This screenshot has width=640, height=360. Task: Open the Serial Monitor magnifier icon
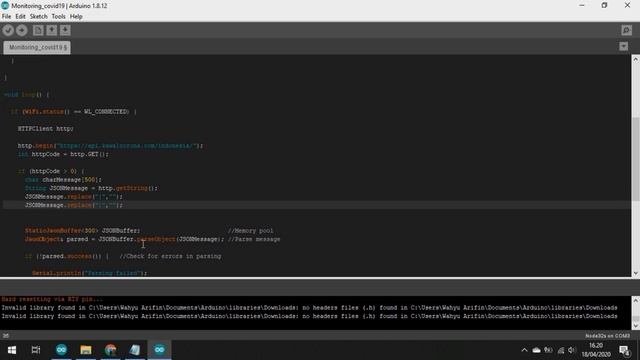tap(627, 30)
